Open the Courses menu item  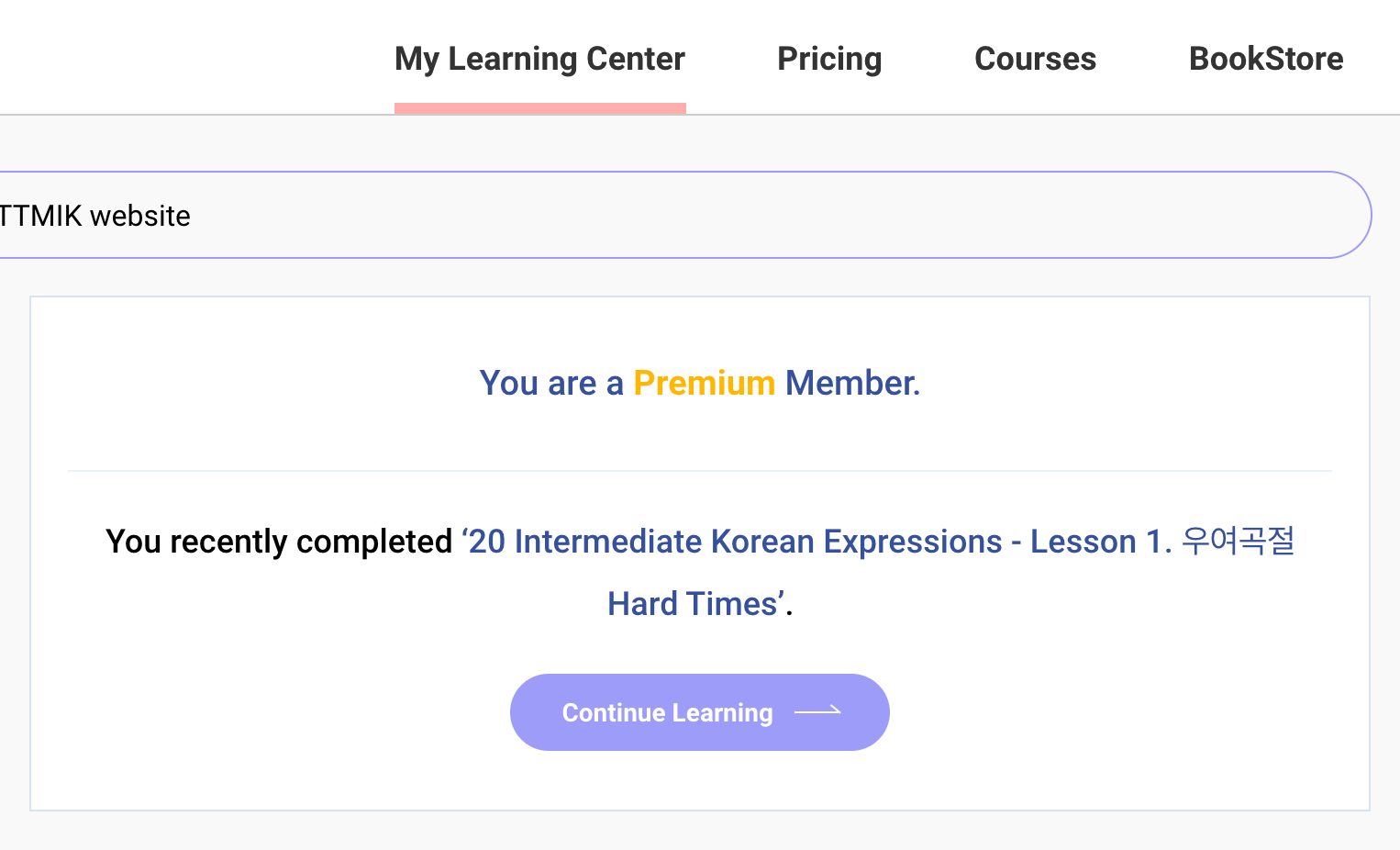1035,59
